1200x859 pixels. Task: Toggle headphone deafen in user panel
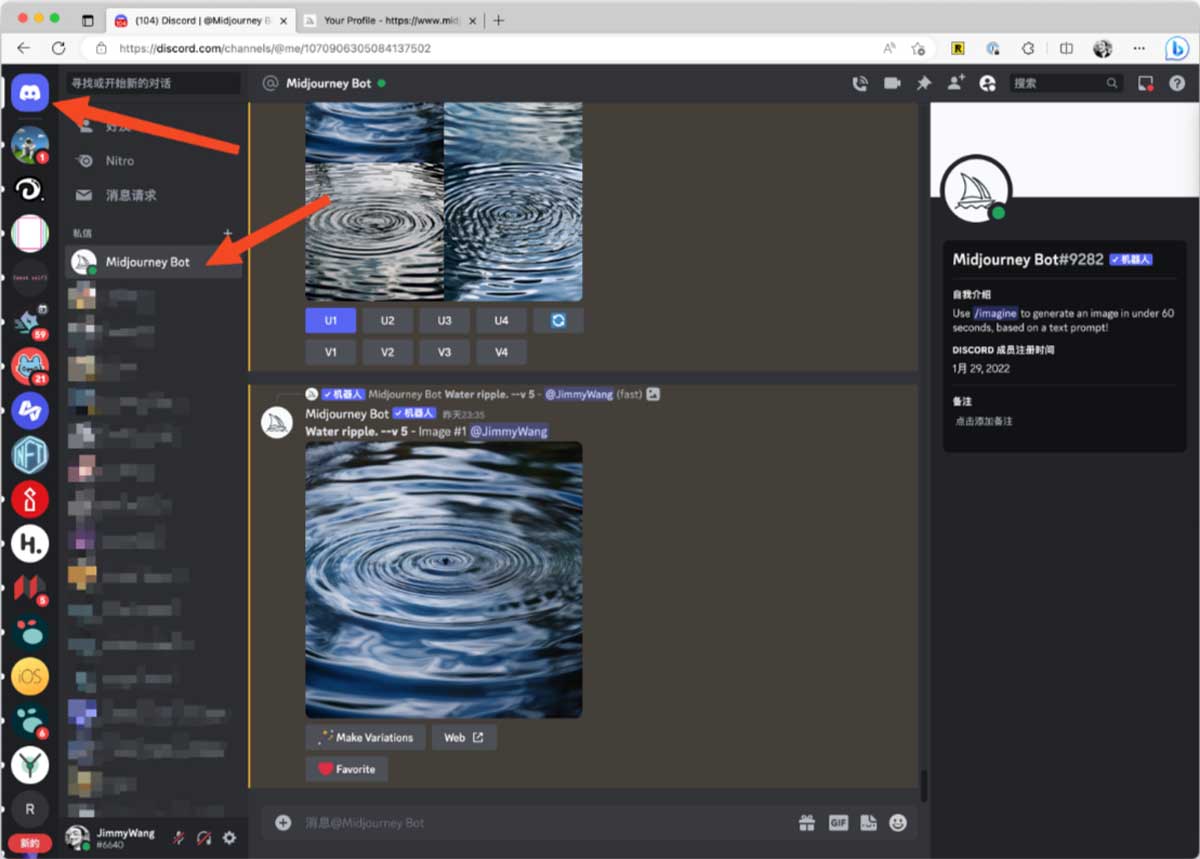203,838
